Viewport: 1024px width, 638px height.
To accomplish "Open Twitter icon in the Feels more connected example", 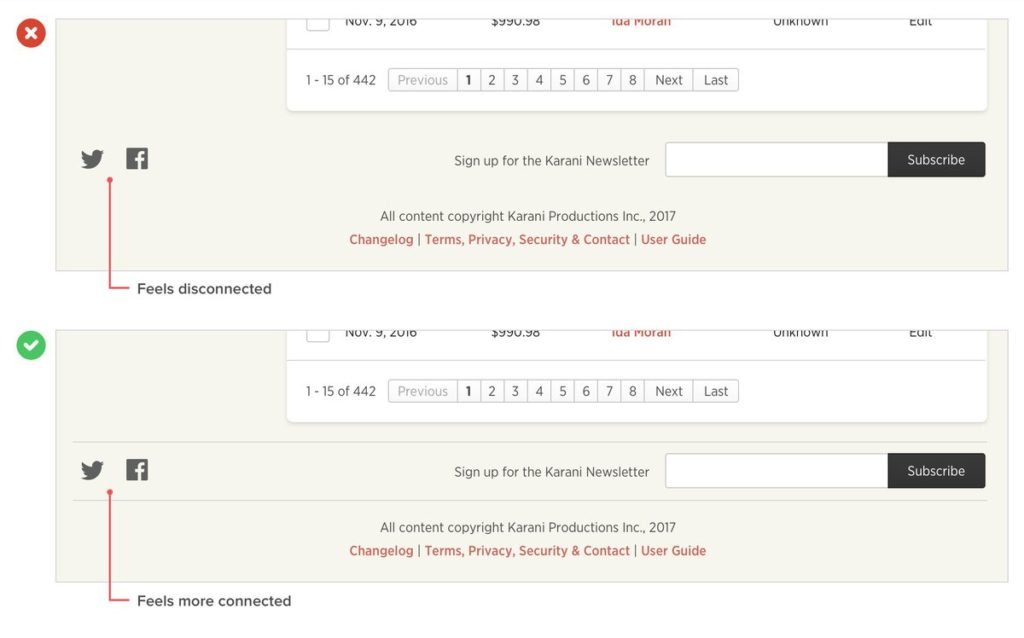I will (x=92, y=470).
